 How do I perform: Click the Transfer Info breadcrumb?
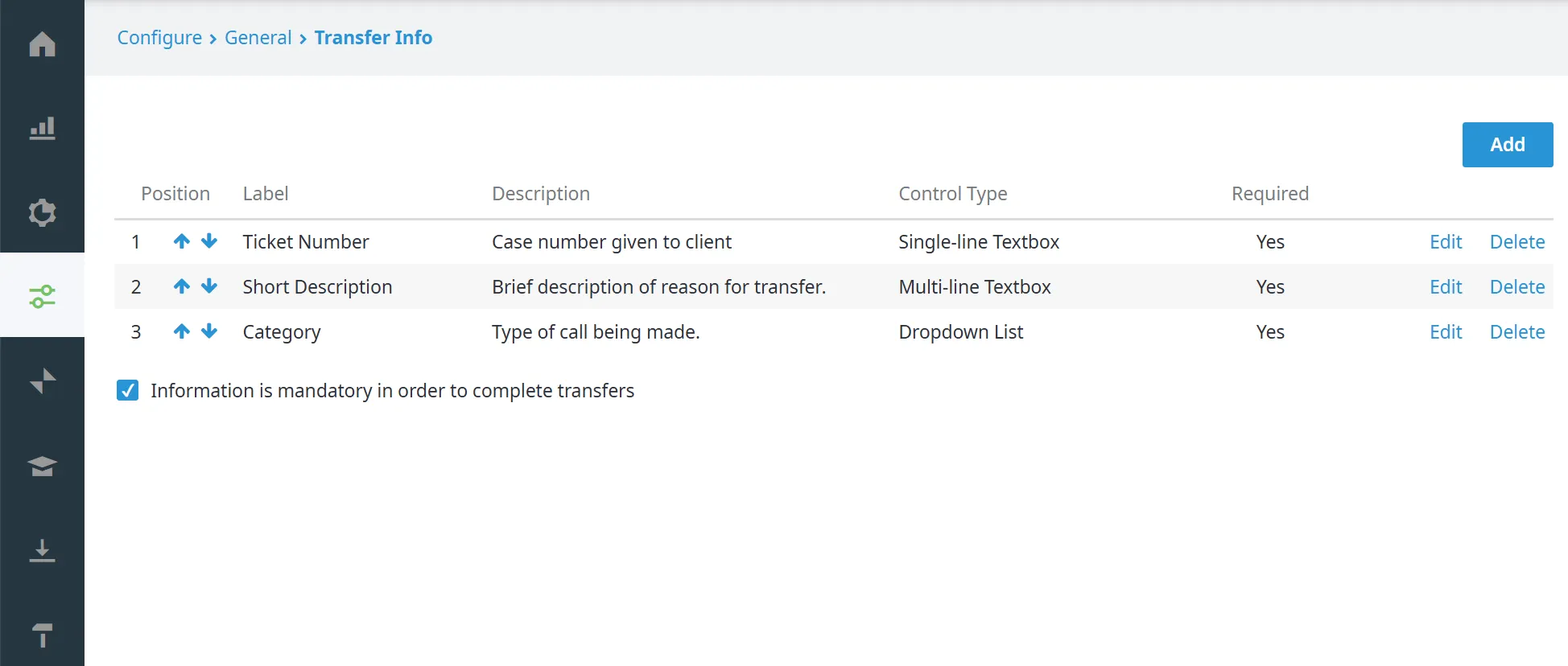click(x=373, y=38)
